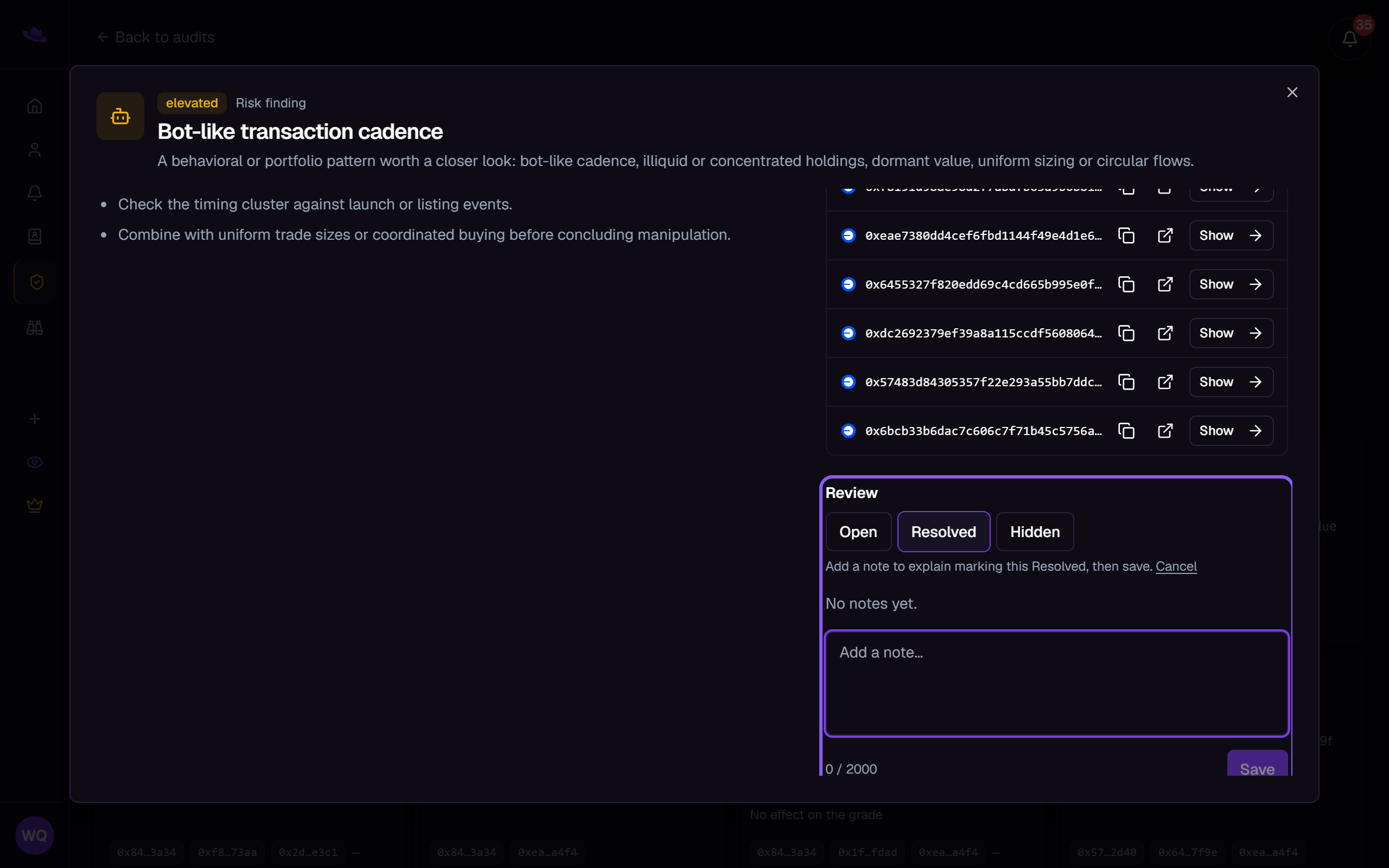Click the crown icon in sidebar

coord(34,505)
